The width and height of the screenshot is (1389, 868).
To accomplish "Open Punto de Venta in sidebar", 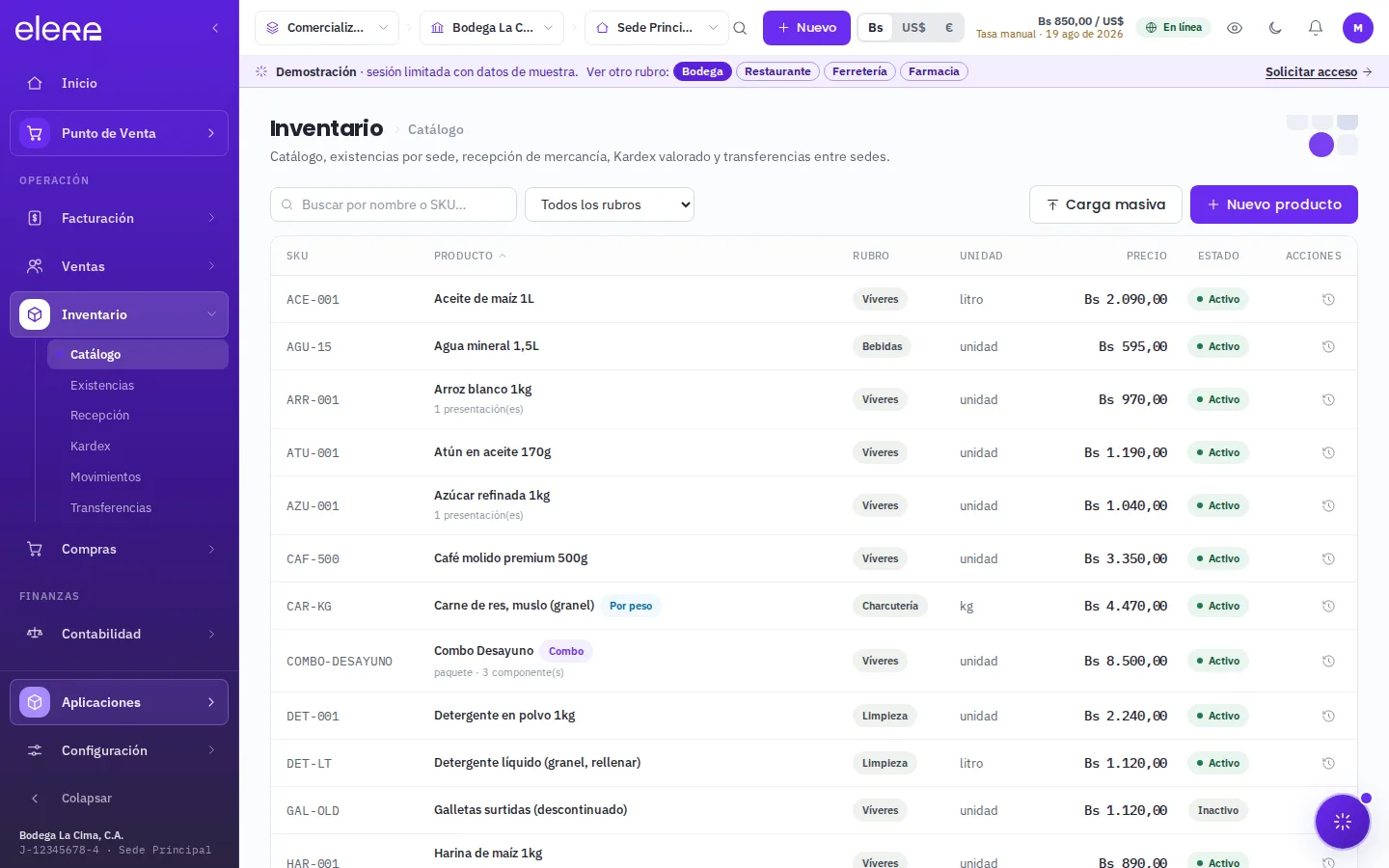I will click(120, 133).
